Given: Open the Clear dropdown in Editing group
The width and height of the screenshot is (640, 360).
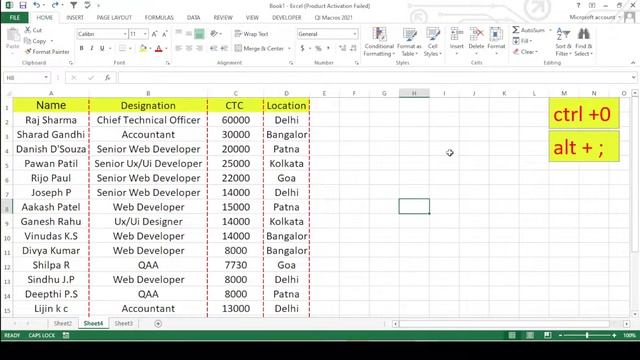Looking at the screenshot, I should pyautogui.click(x=526, y=51).
